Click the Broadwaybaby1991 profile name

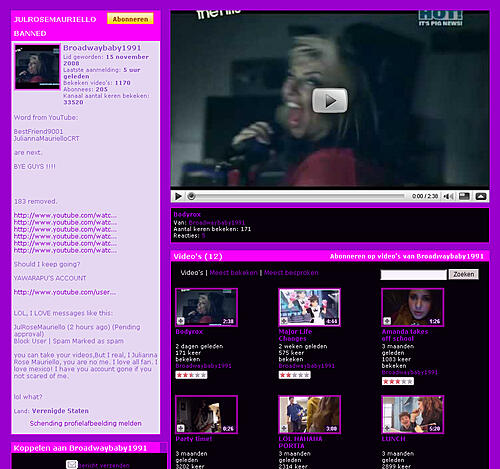(x=102, y=48)
